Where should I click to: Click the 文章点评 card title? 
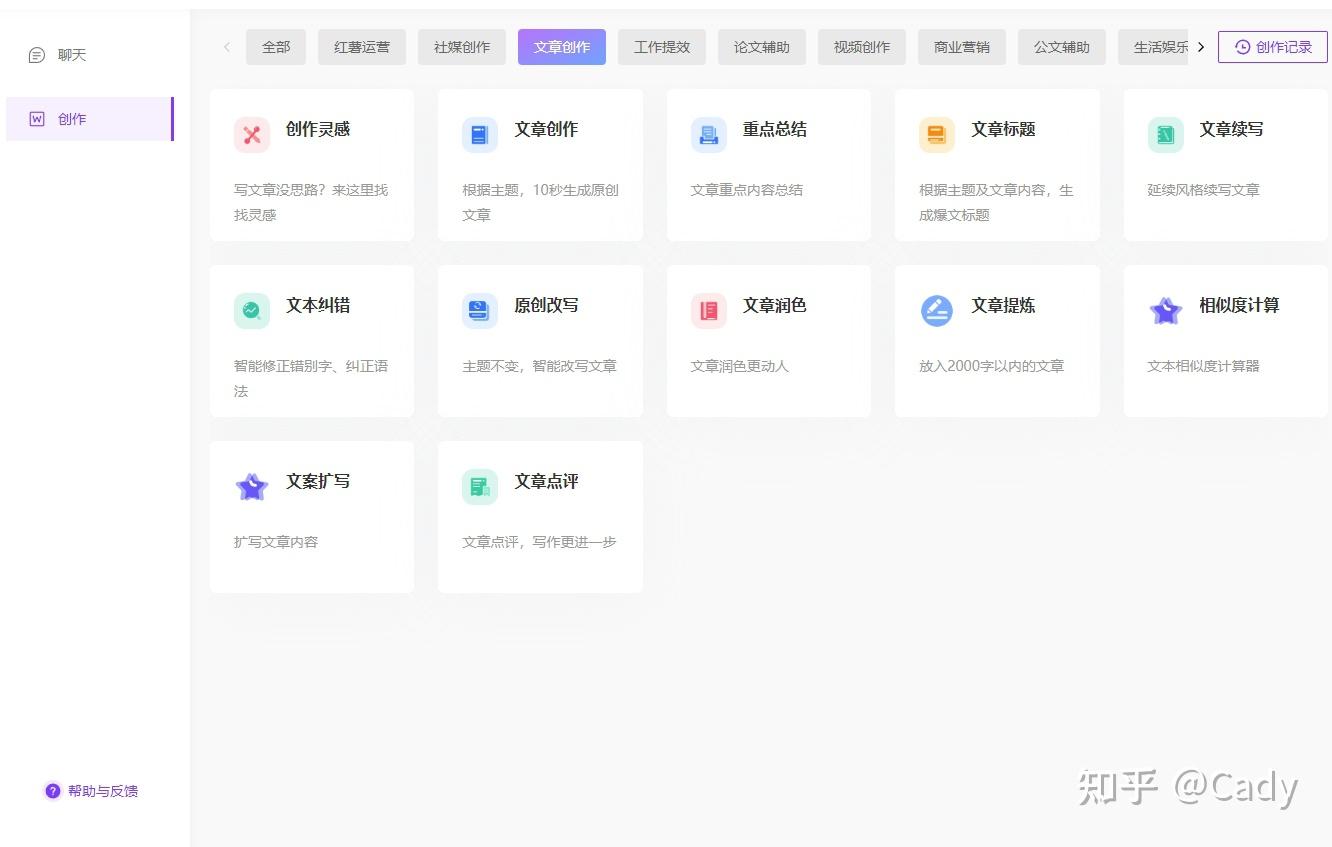546,481
